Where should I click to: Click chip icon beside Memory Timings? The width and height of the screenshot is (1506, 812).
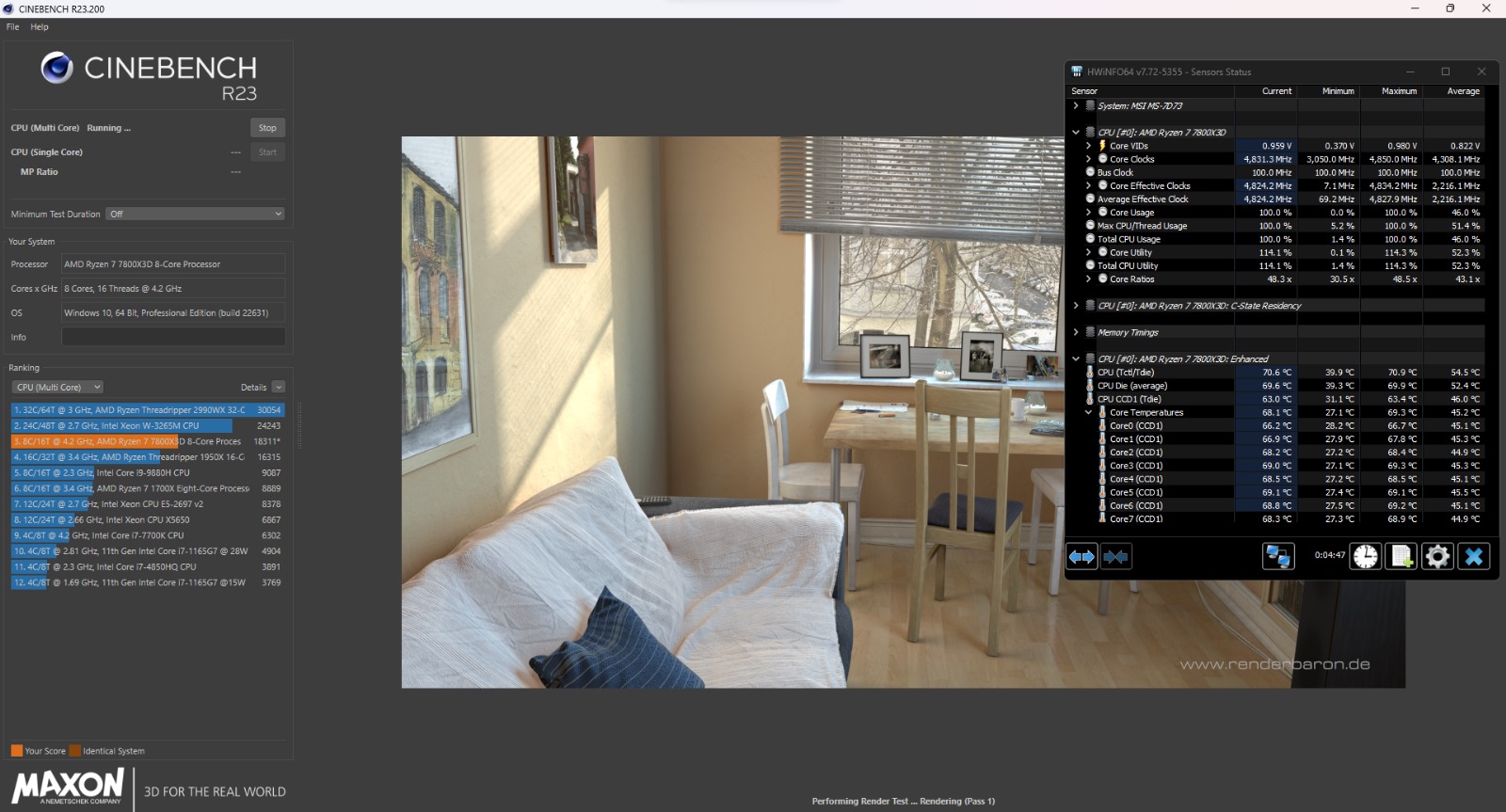1090,332
